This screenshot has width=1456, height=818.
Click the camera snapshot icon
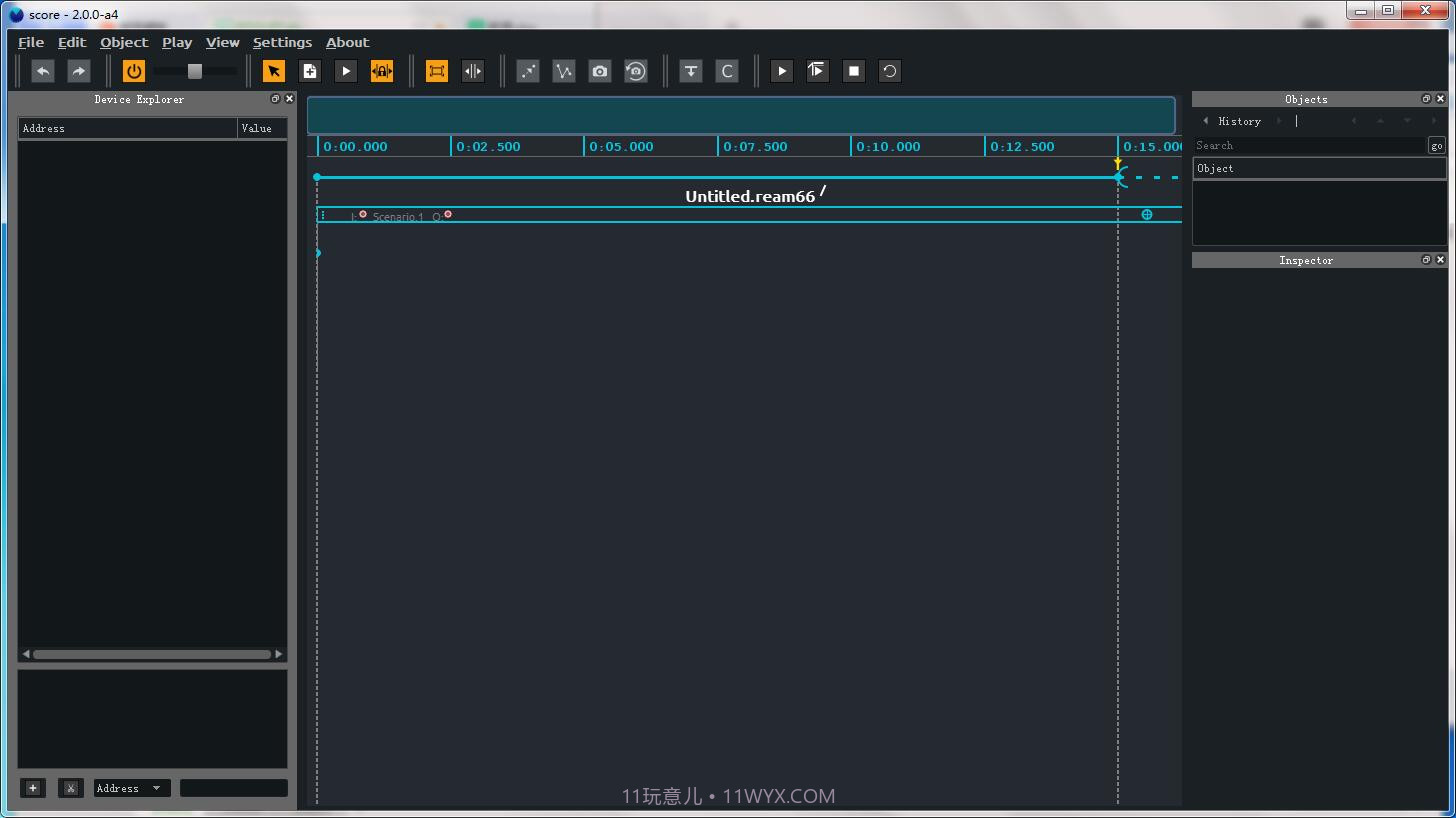600,71
